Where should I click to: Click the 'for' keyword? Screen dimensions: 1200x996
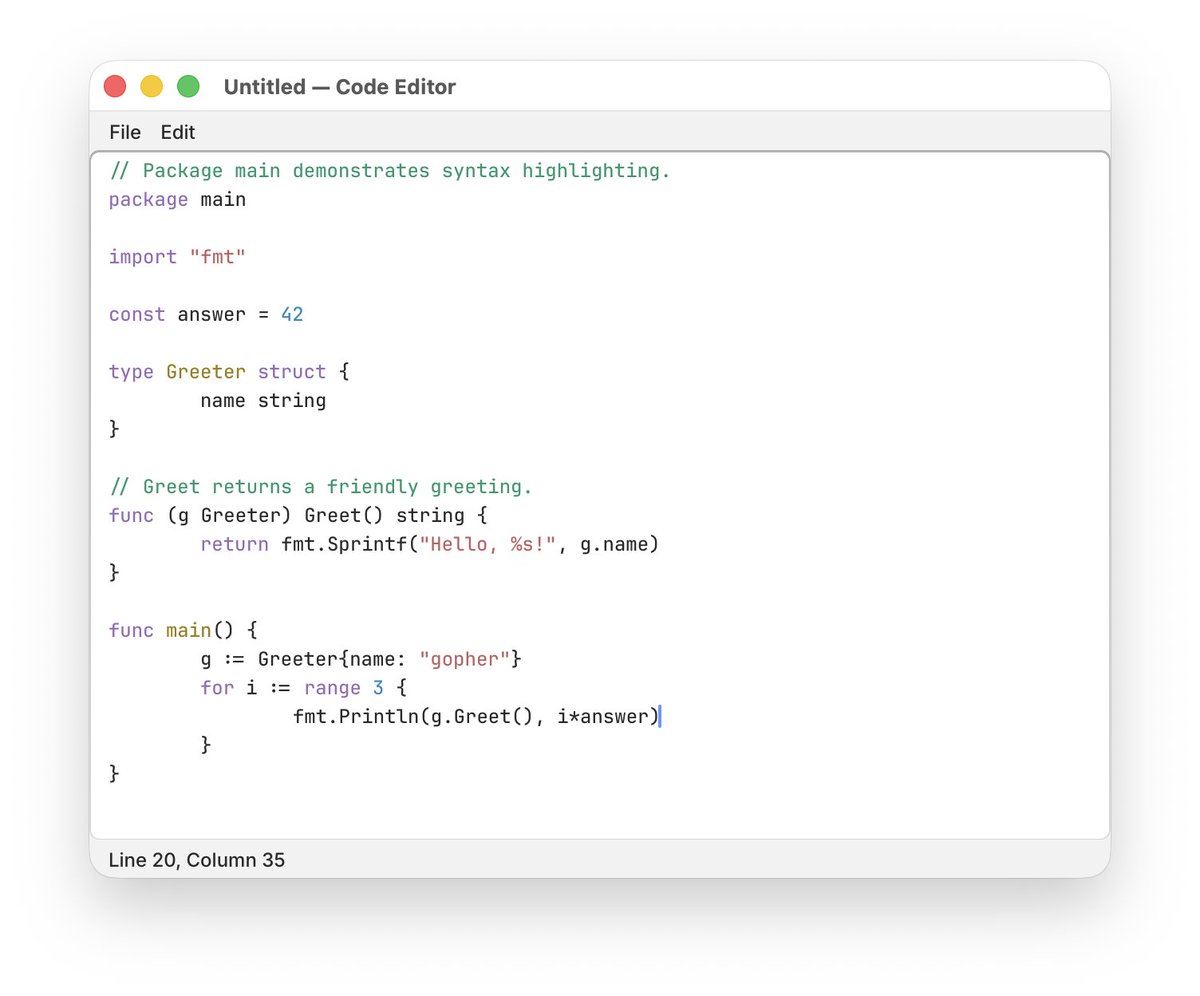point(217,688)
